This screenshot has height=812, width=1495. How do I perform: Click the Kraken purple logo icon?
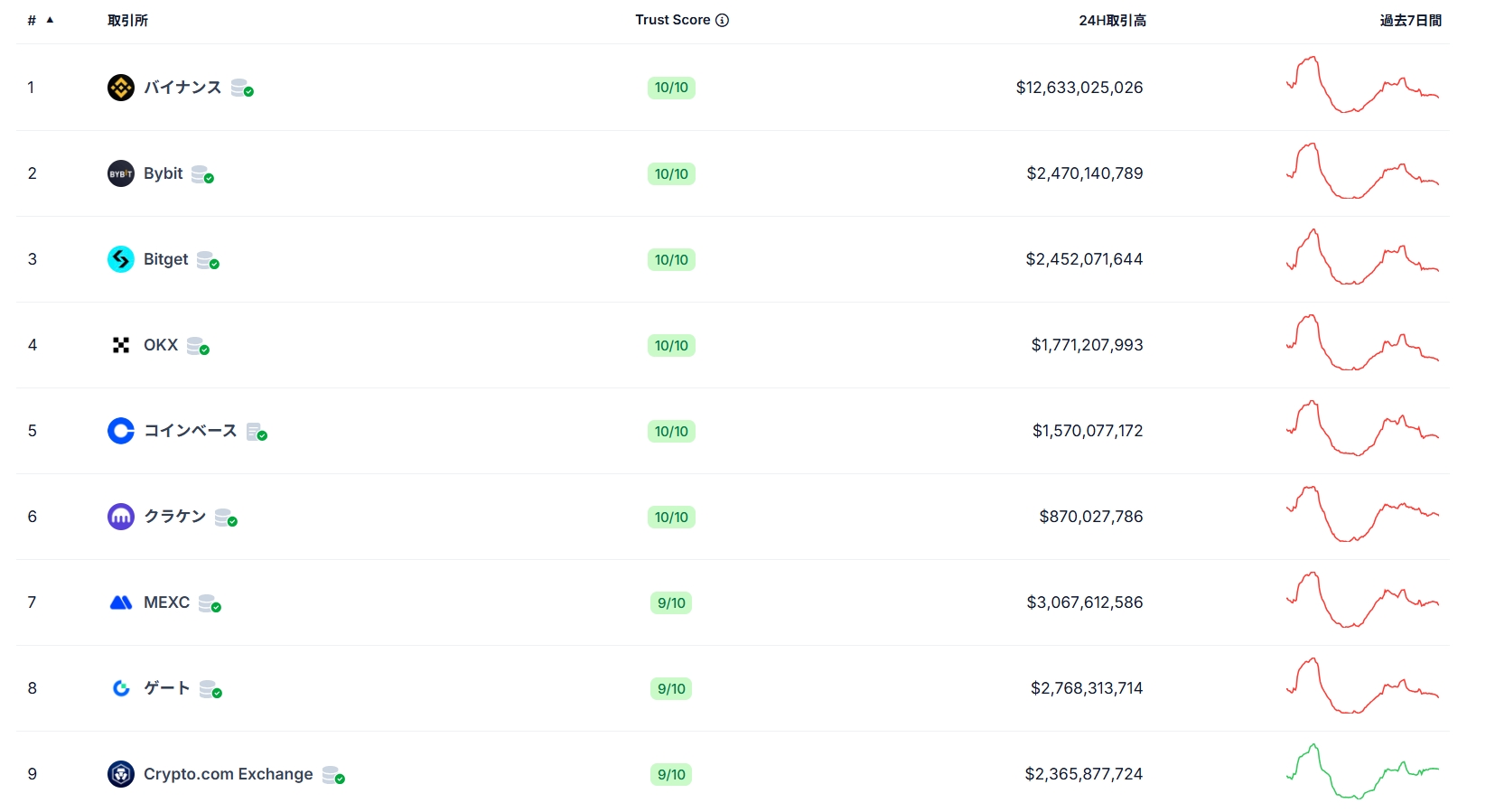tap(120, 517)
